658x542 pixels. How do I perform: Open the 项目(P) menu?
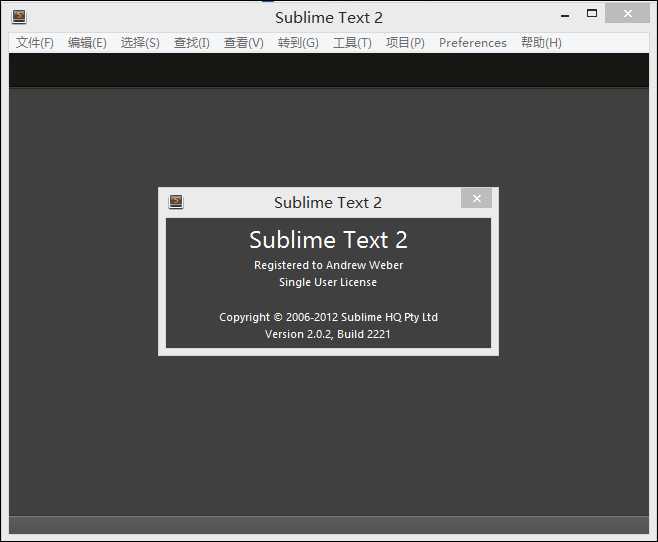pyautogui.click(x=405, y=43)
